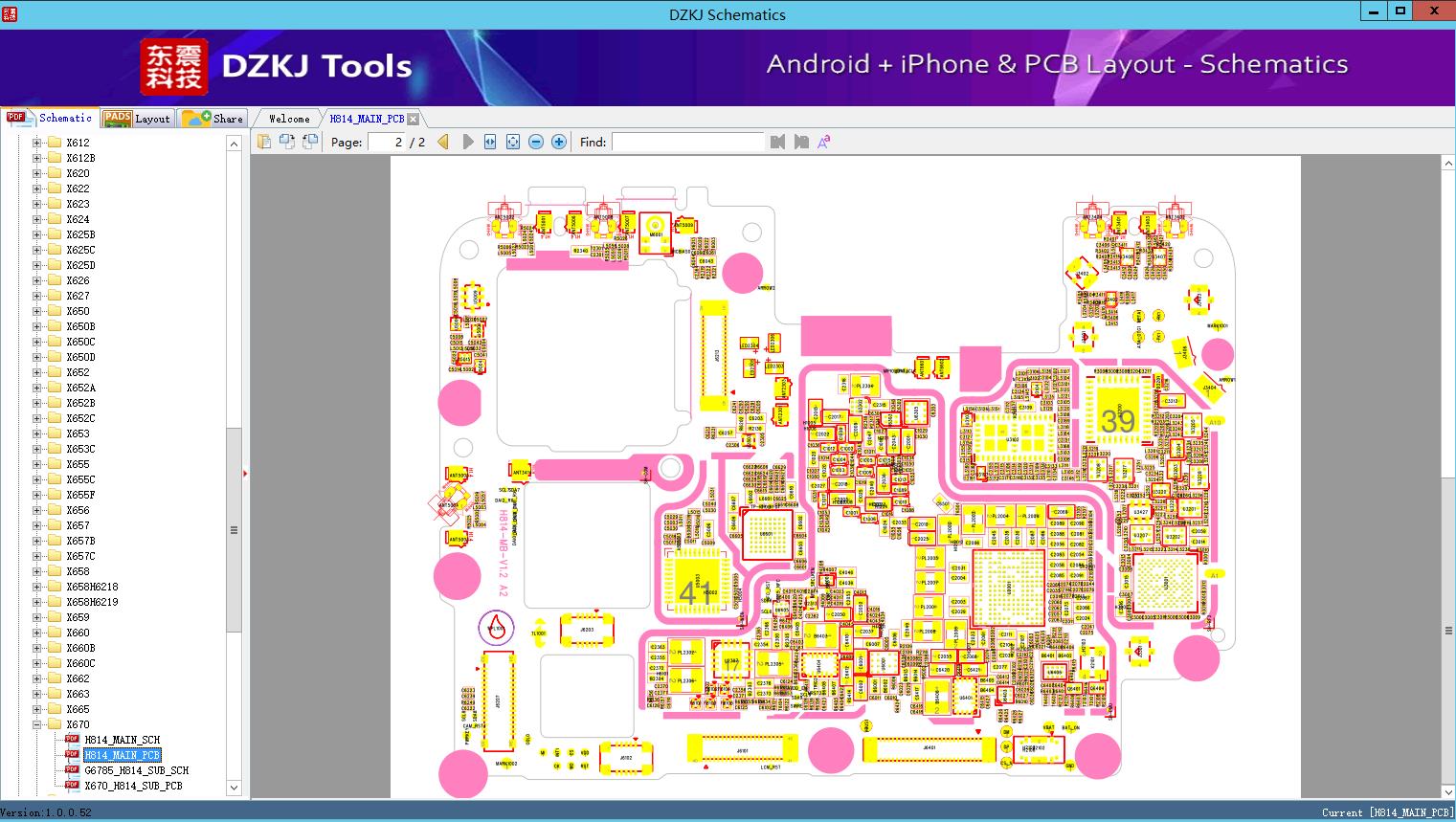This screenshot has width=1456, height=822.
Task: Expand the X659 folder node
Action: pos(37,617)
